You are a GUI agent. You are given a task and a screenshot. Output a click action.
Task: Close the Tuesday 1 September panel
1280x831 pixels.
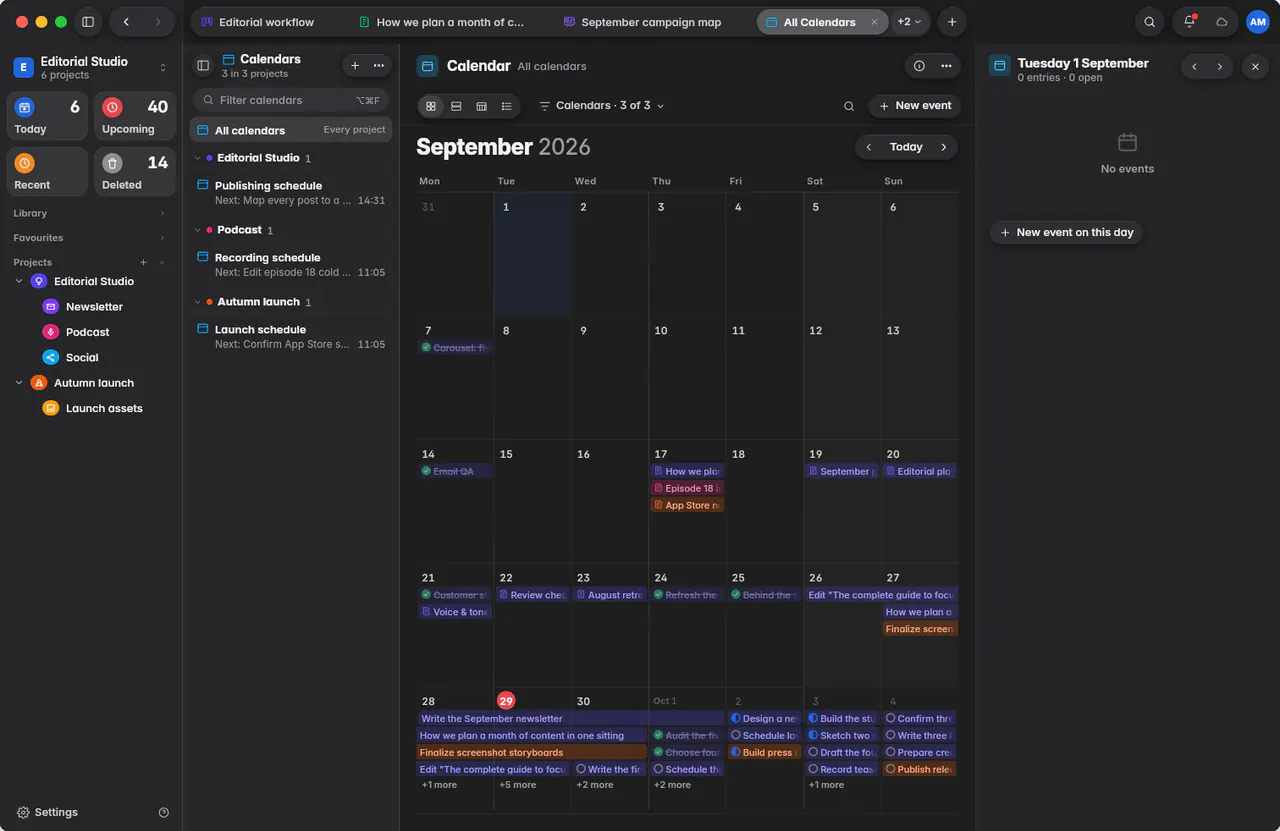(x=1256, y=67)
